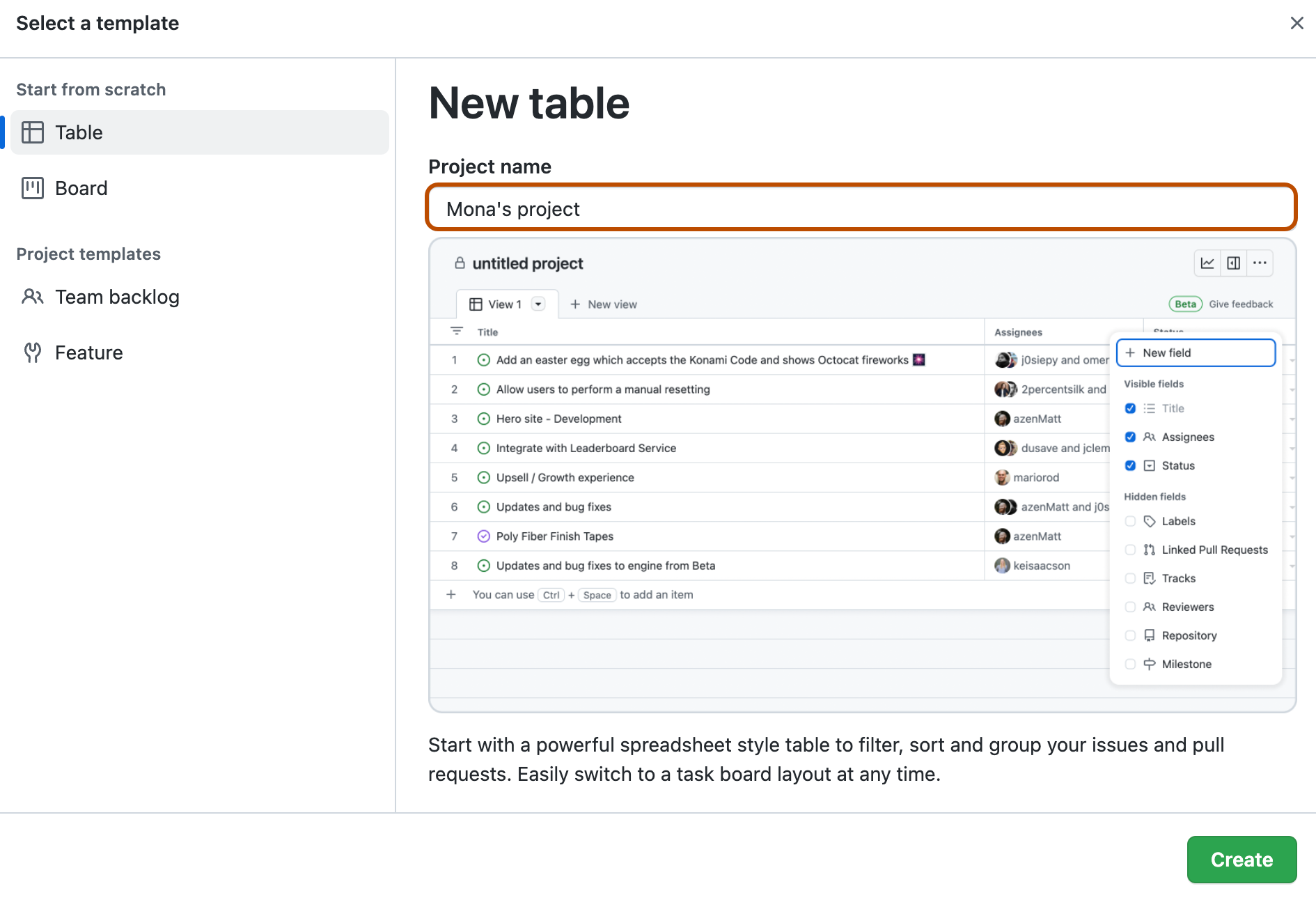Enable the Labels field checkbox
Image resolution: width=1316 pixels, height=900 pixels.
tap(1130, 521)
